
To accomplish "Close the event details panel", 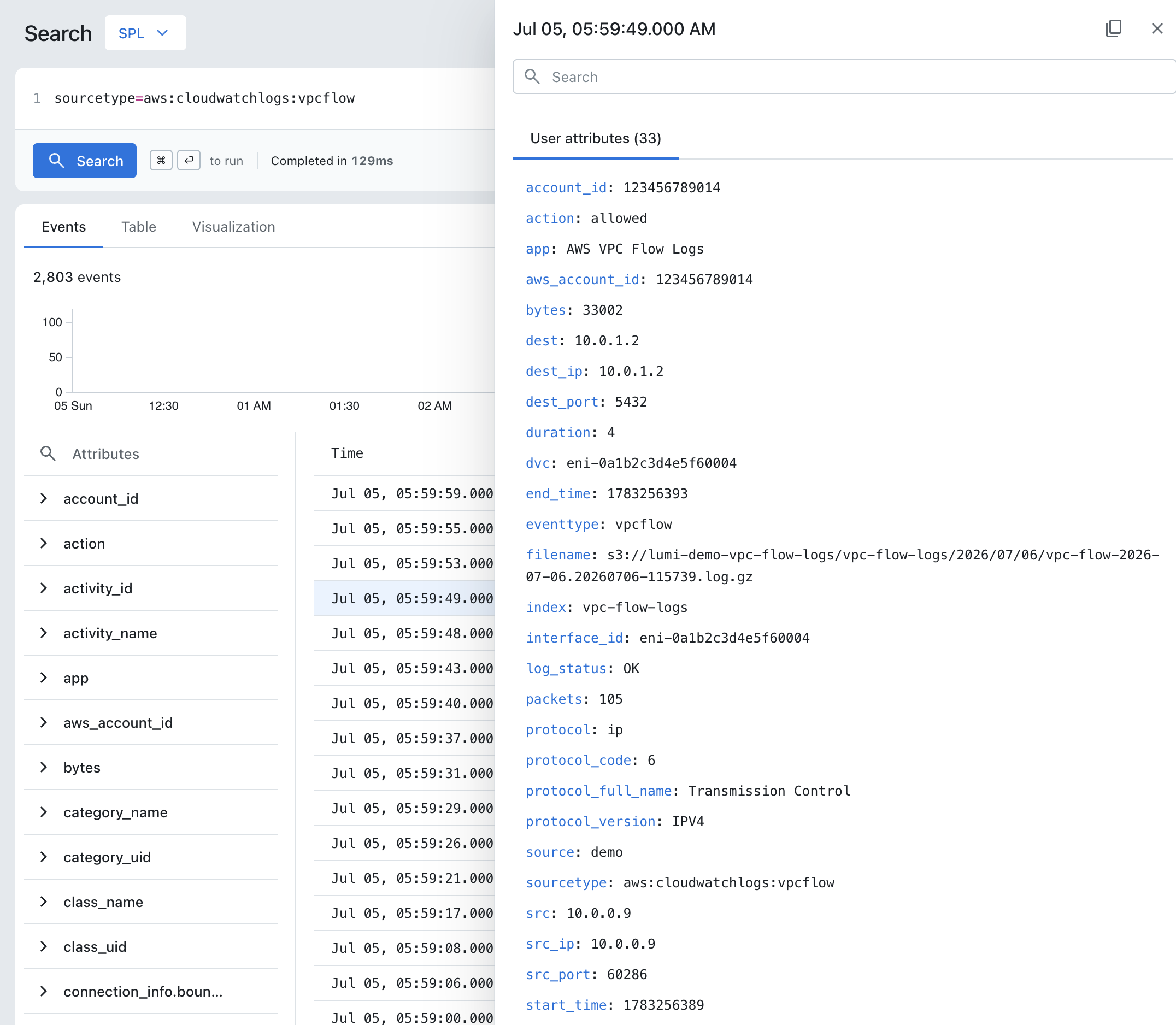I will pyautogui.click(x=1156, y=28).
